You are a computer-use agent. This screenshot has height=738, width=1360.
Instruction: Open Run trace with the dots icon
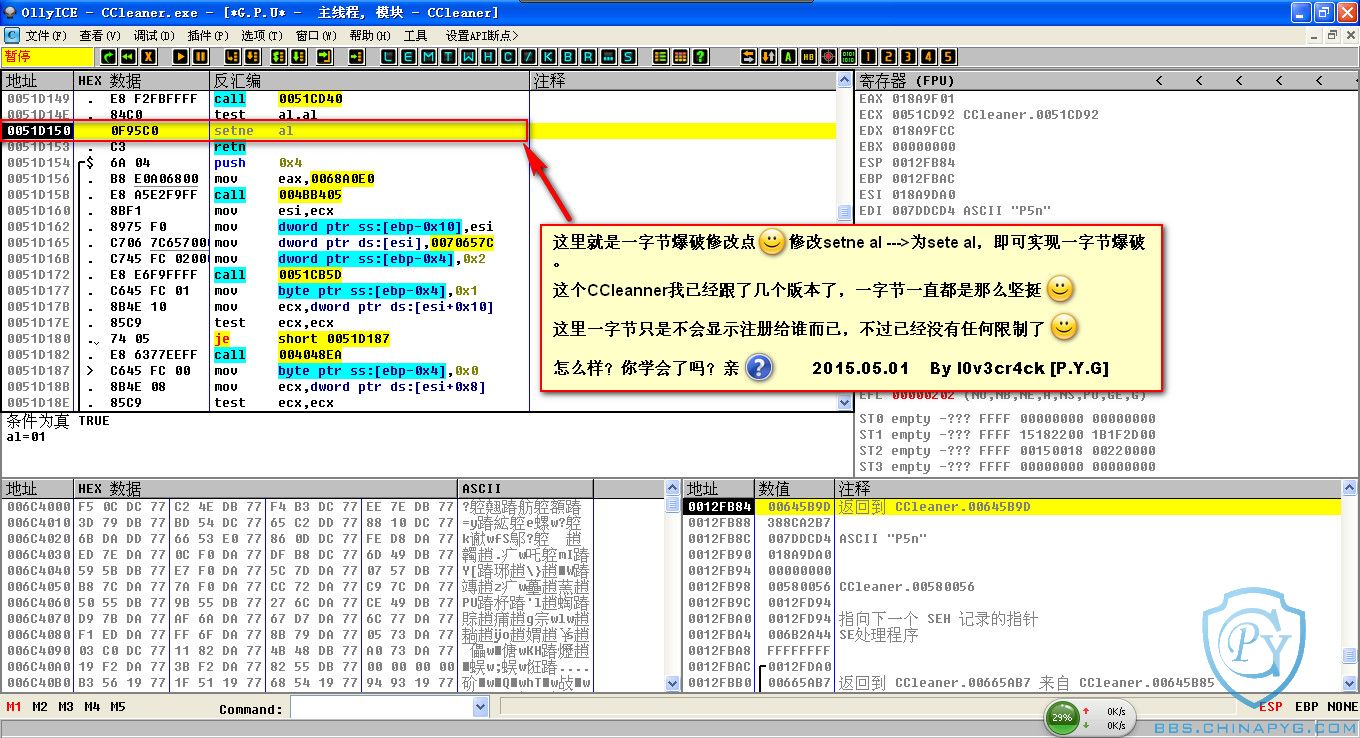click(608, 57)
